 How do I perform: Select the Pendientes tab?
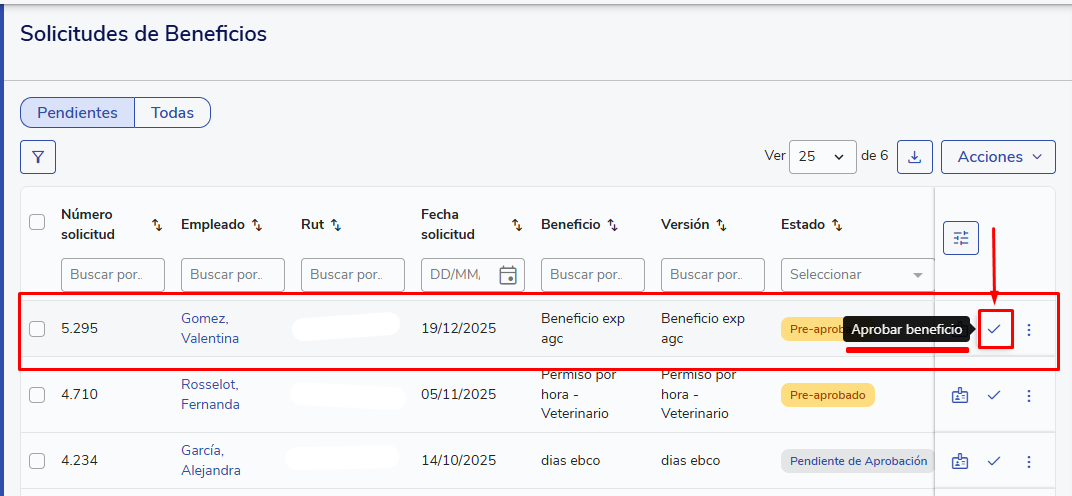point(77,113)
